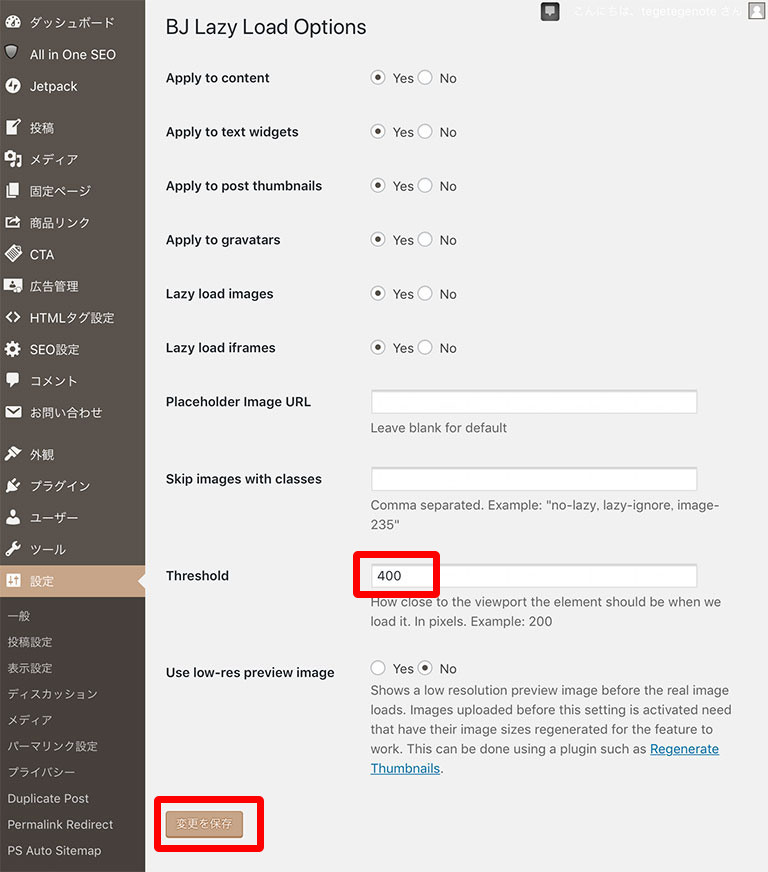
Task: Click the コメント speech bubble icon
Action: [13, 380]
